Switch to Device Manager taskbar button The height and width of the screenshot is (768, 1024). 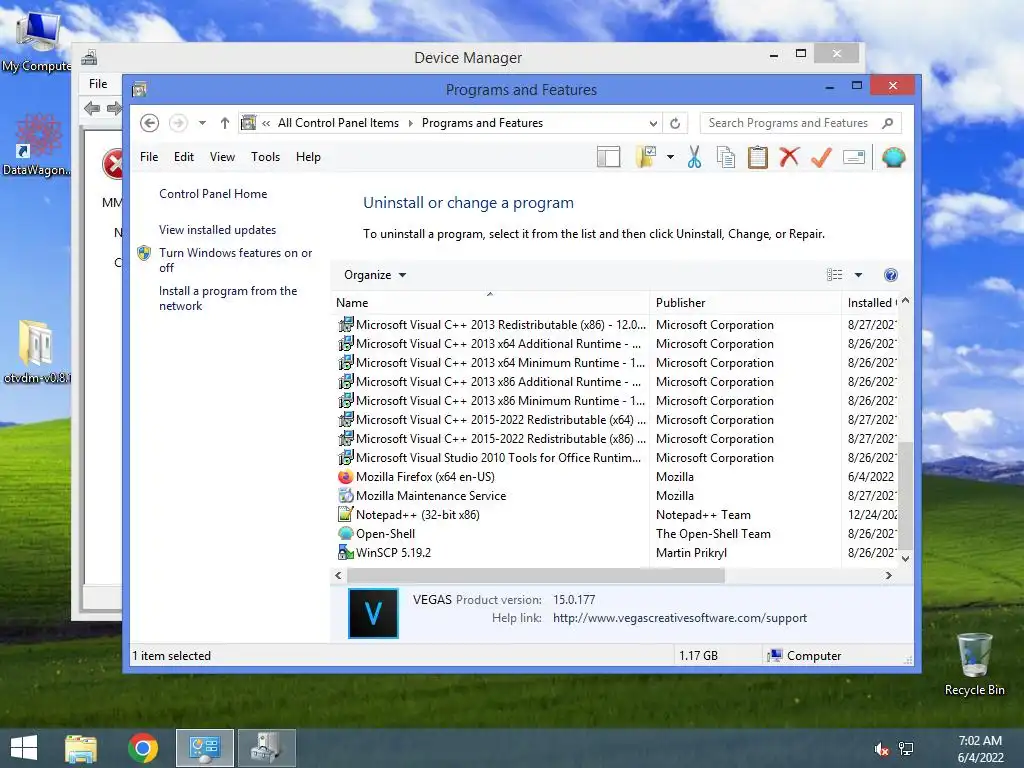pyautogui.click(x=267, y=748)
